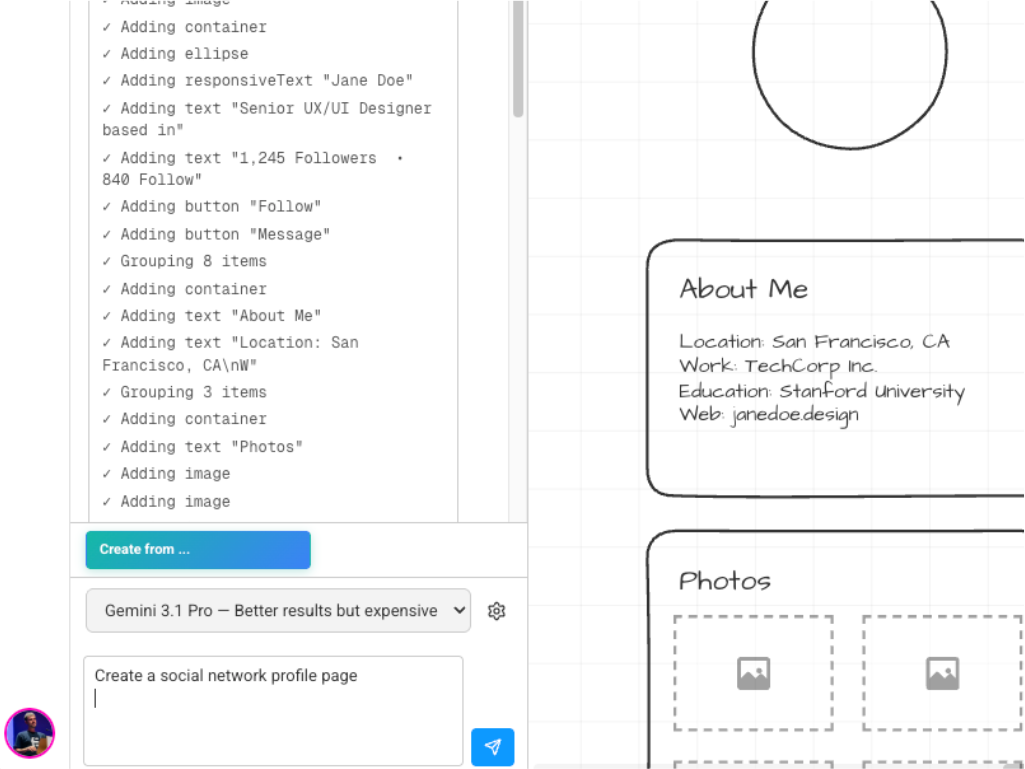Click log entry Adding responsiveText "Jane Doe"
The width and height of the screenshot is (1025, 769).
click(x=258, y=80)
